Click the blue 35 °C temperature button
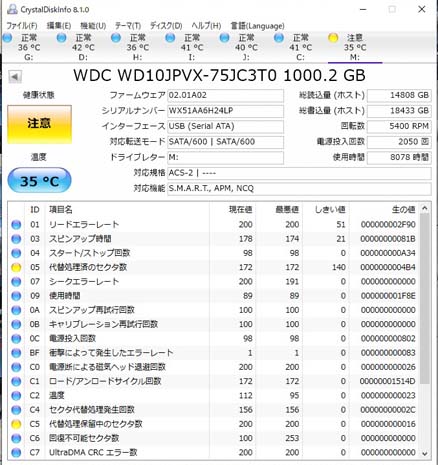 click(39, 181)
